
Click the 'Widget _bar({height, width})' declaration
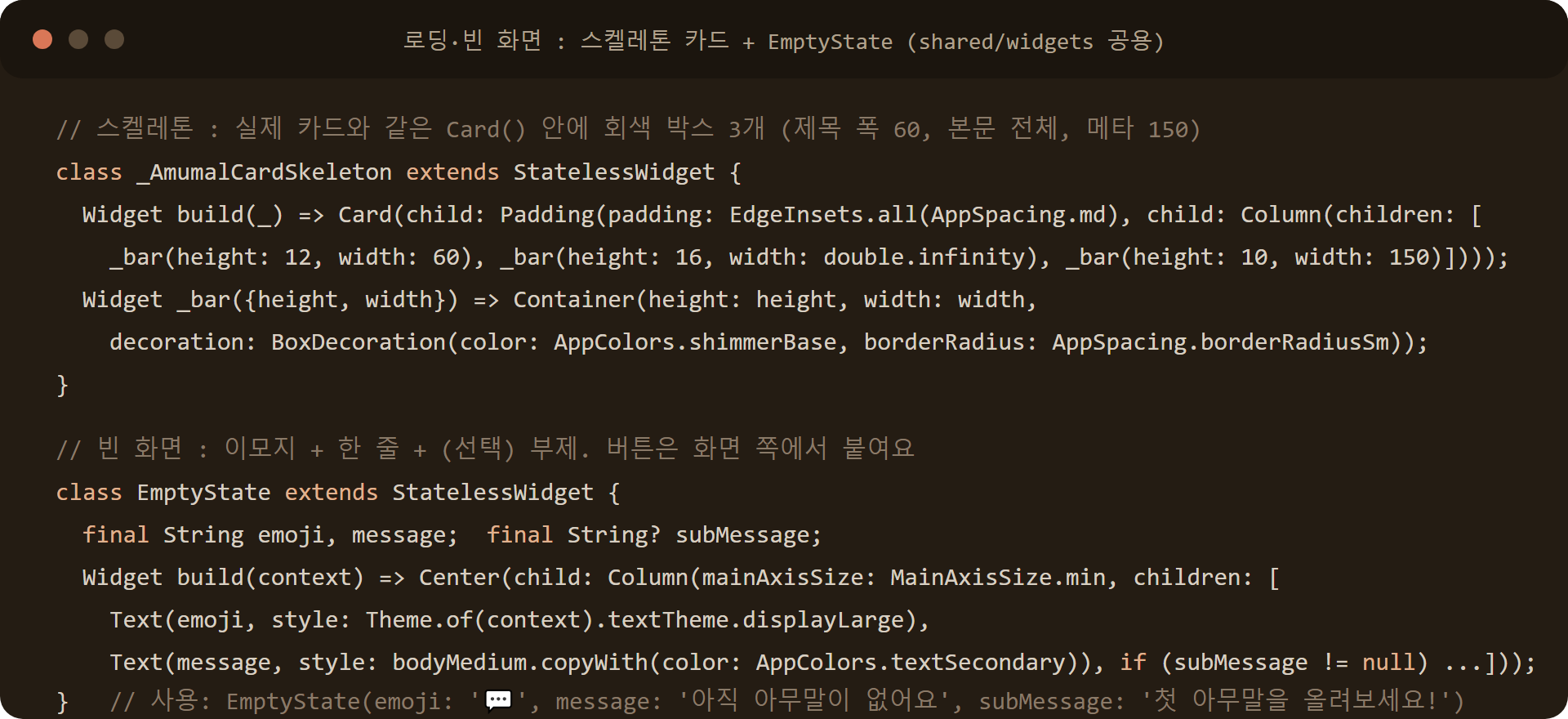pos(270,300)
